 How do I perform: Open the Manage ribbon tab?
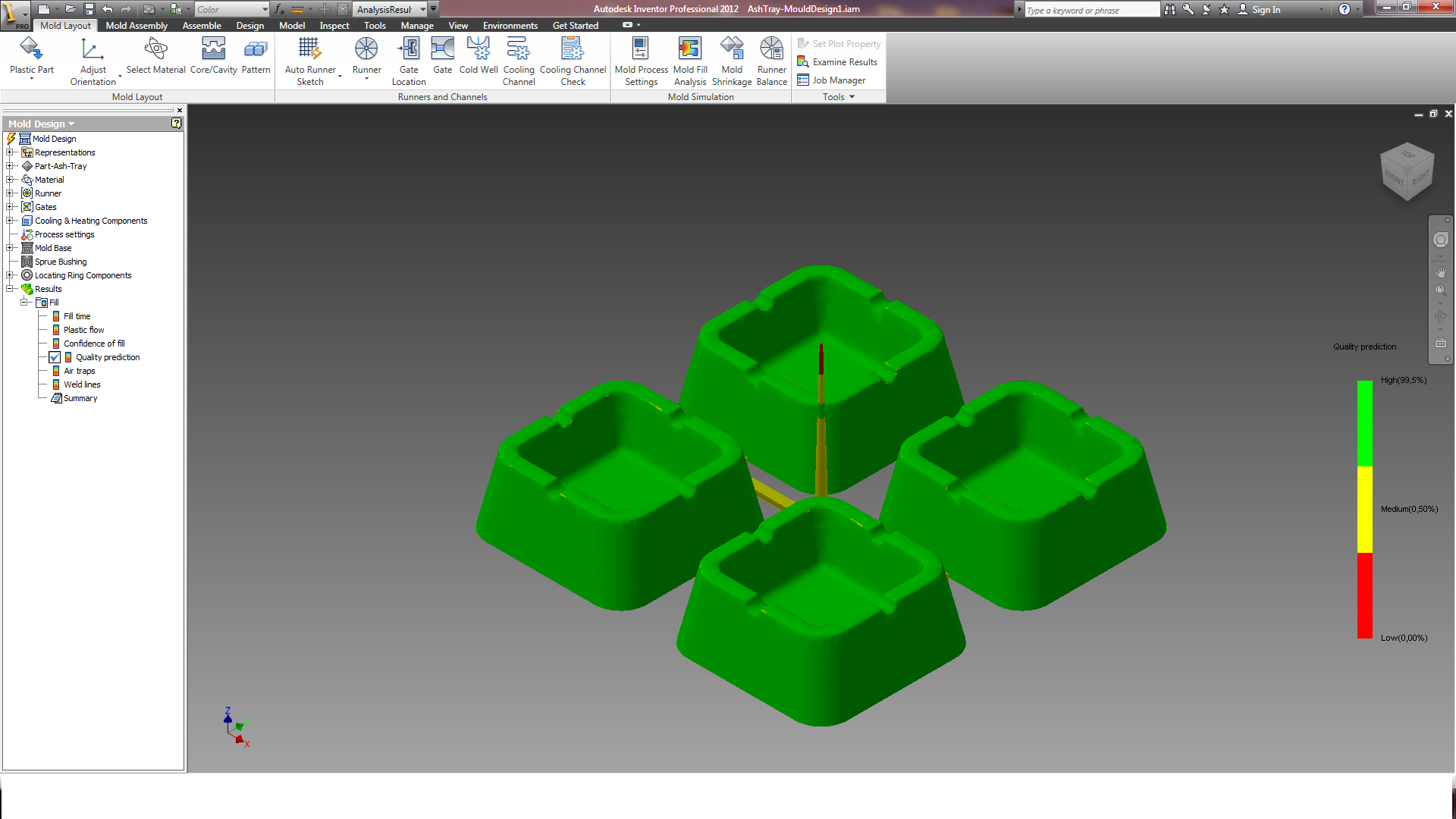417,25
